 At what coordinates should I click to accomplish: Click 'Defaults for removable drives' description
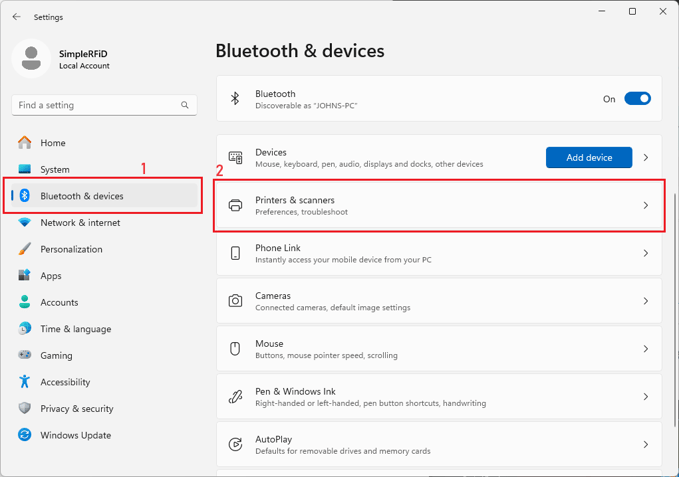(x=343, y=451)
